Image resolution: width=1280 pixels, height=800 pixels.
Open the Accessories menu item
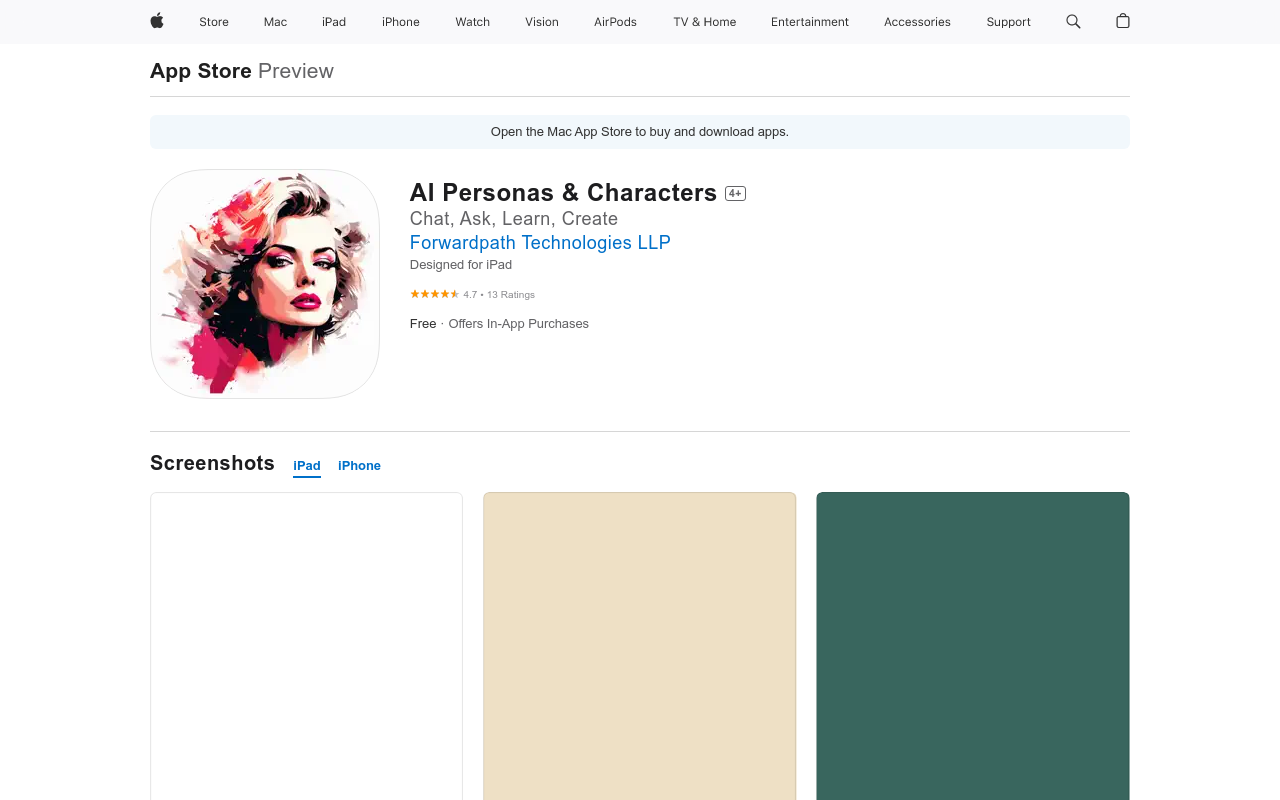tap(917, 22)
